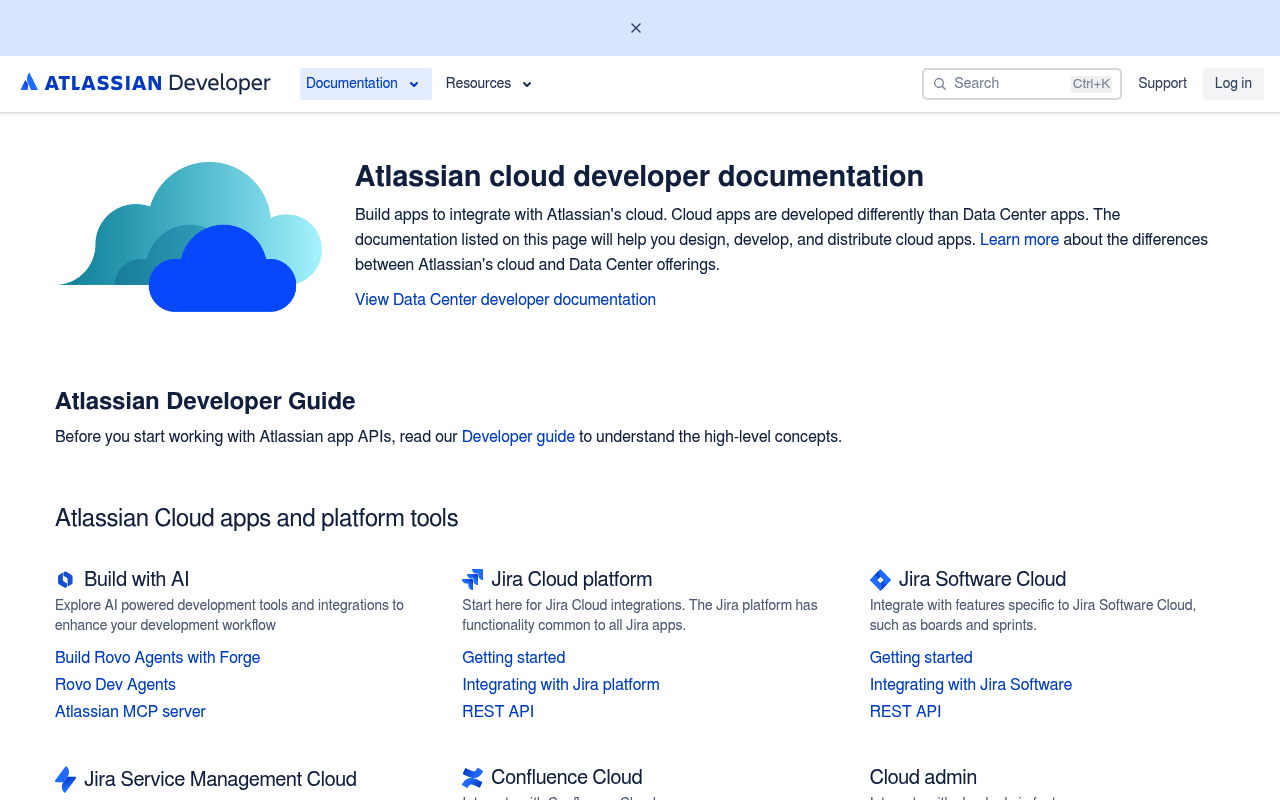
Task: Click the Atlassian Developer logo
Action: point(145,83)
